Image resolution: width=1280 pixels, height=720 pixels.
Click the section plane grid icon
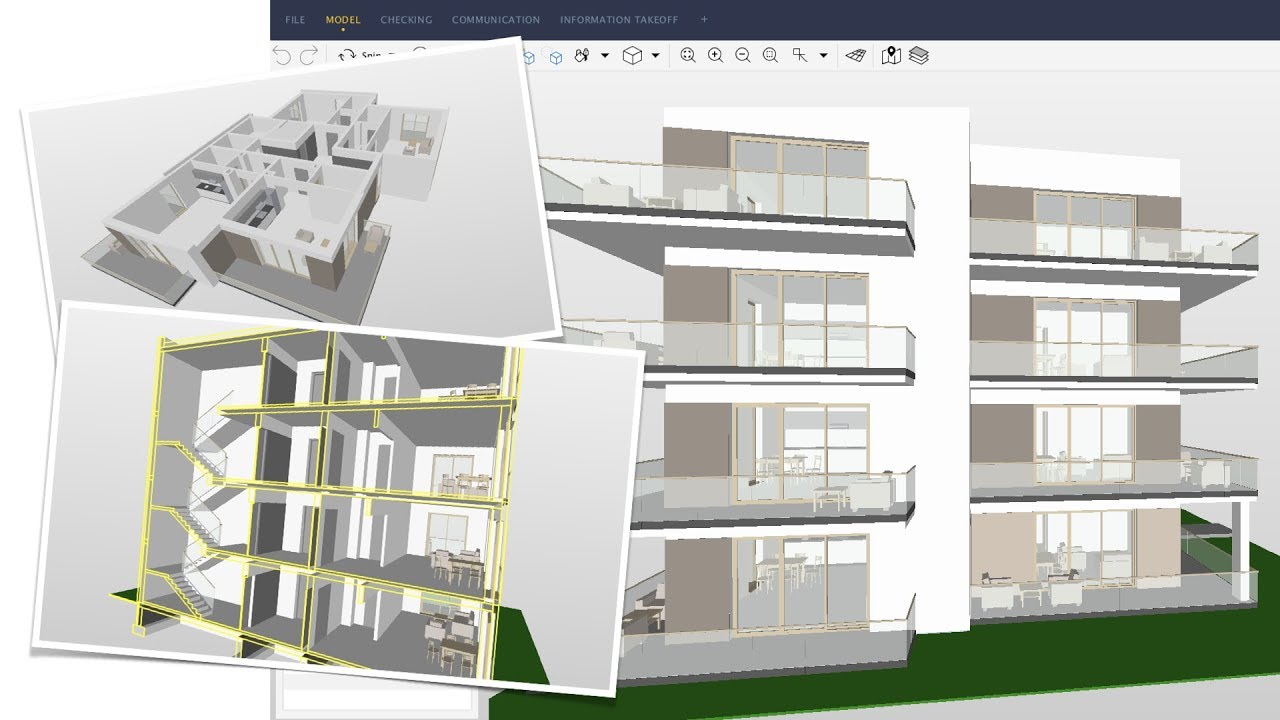coord(855,56)
